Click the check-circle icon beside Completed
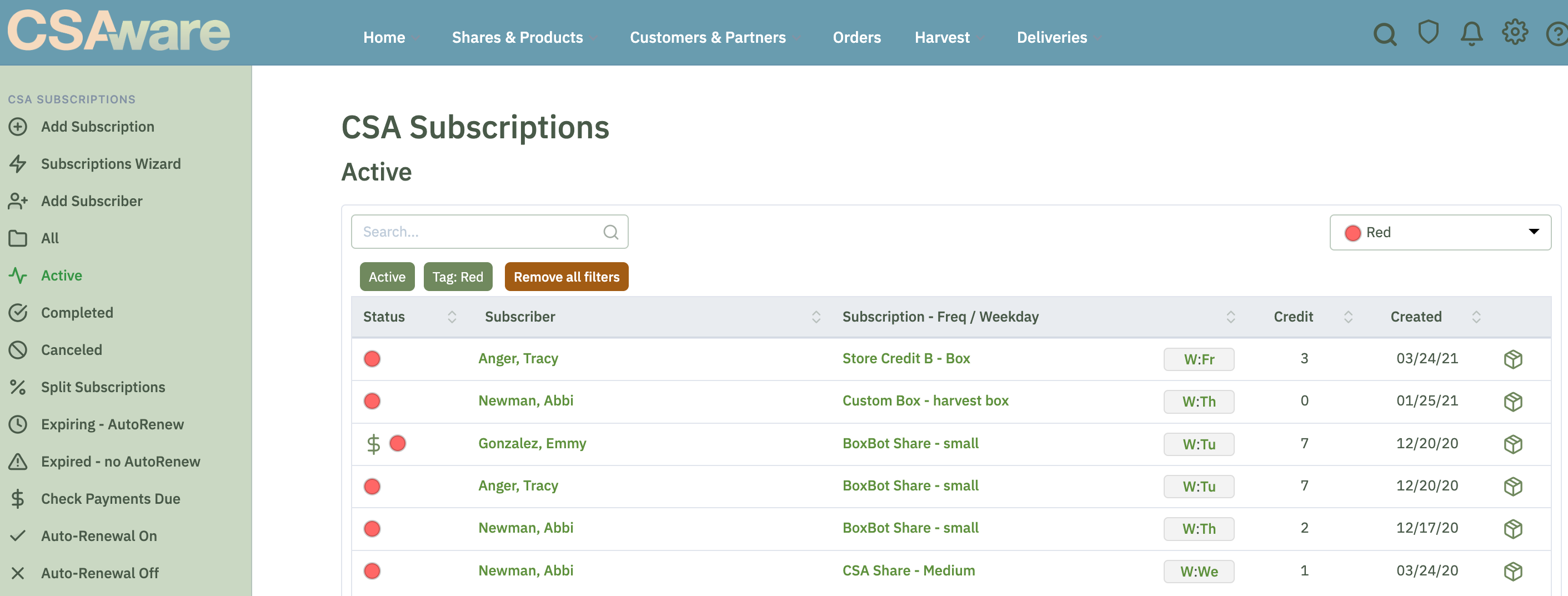Viewport: 1568px width, 596px height. click(18, 312)
